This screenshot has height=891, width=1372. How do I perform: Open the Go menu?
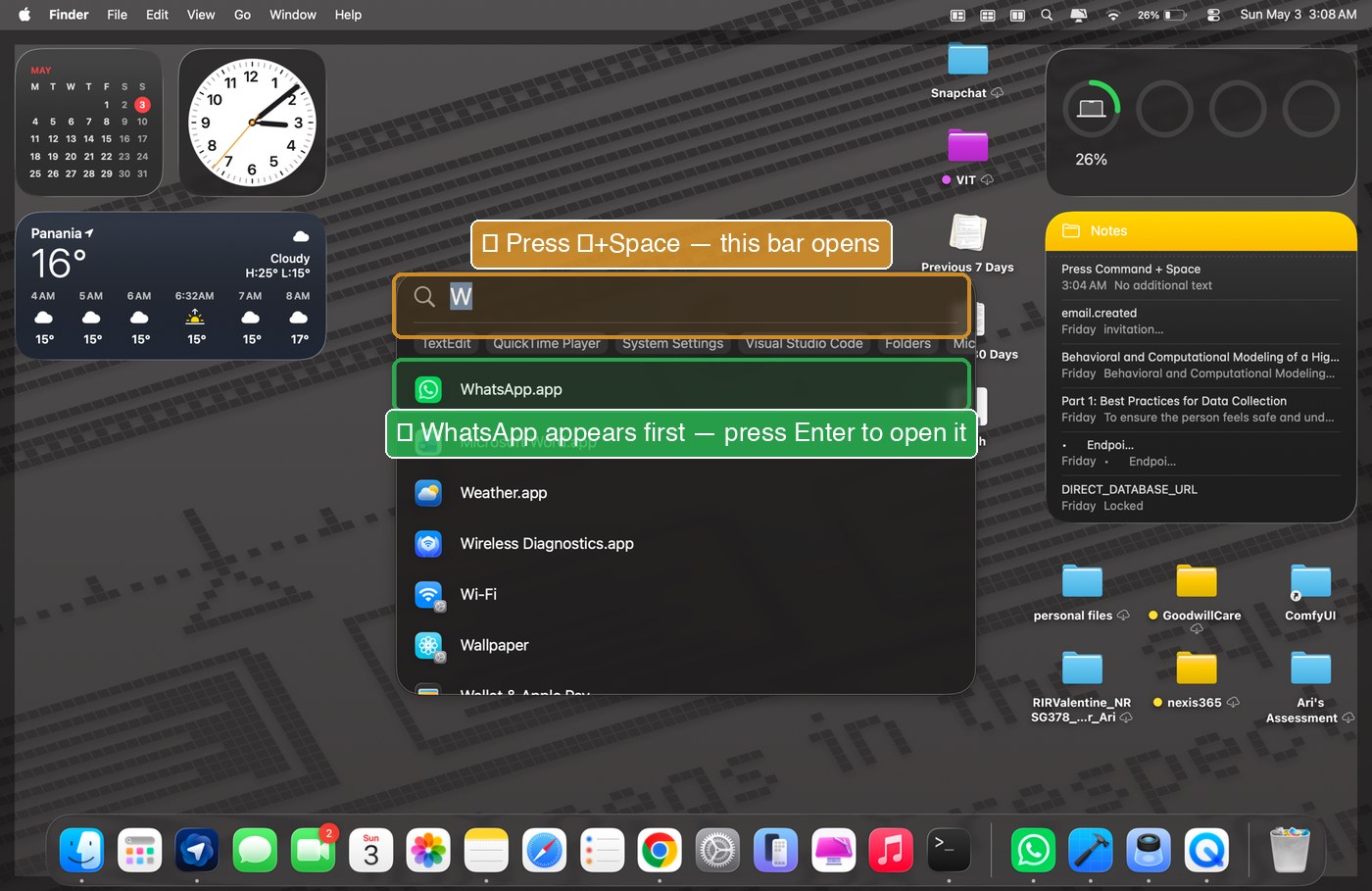point(242,15)
